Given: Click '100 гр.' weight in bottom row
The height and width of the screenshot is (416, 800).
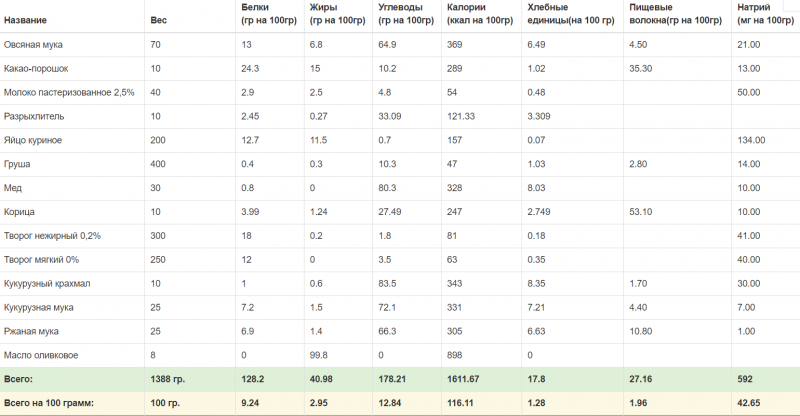Looking at the screenshot, I should [x=165, y=403].
